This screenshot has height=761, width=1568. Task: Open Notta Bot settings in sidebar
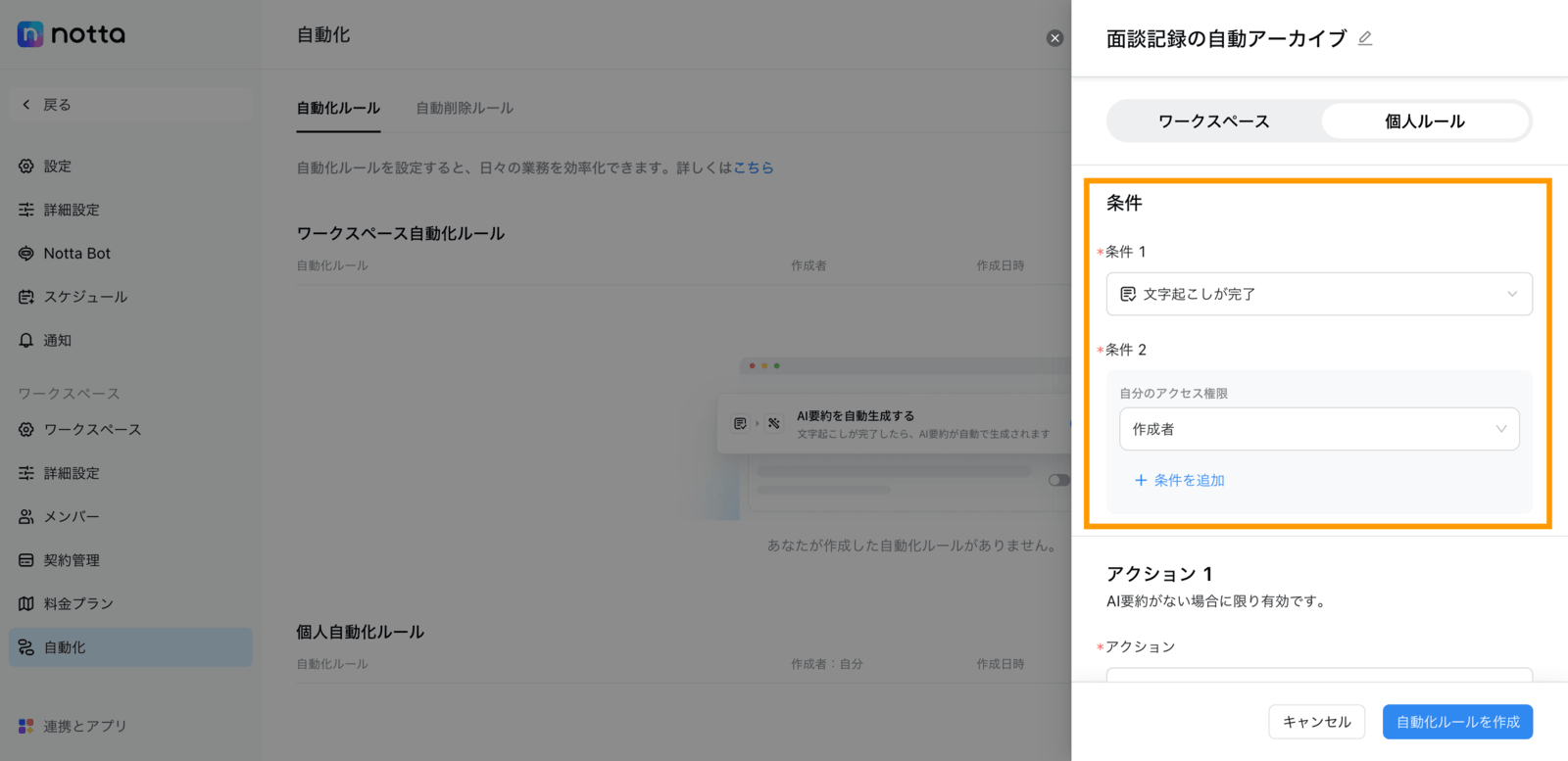tap(130, 254)
